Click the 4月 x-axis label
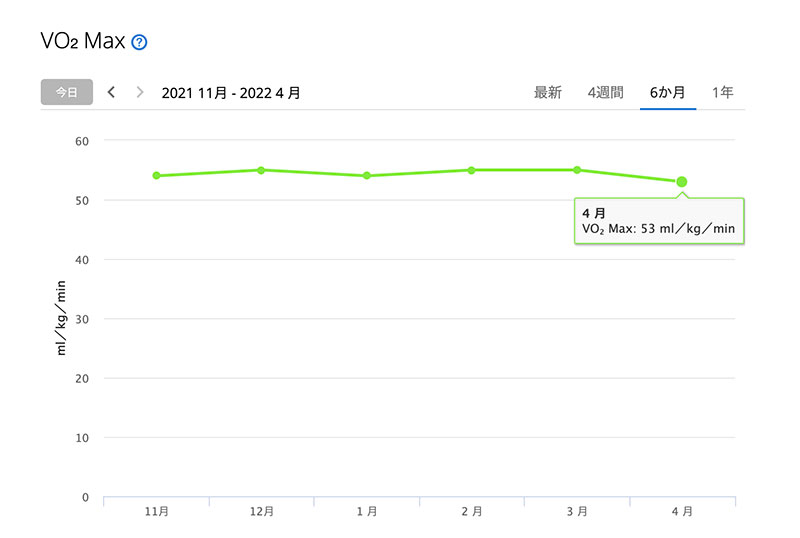 click(682, 511)
